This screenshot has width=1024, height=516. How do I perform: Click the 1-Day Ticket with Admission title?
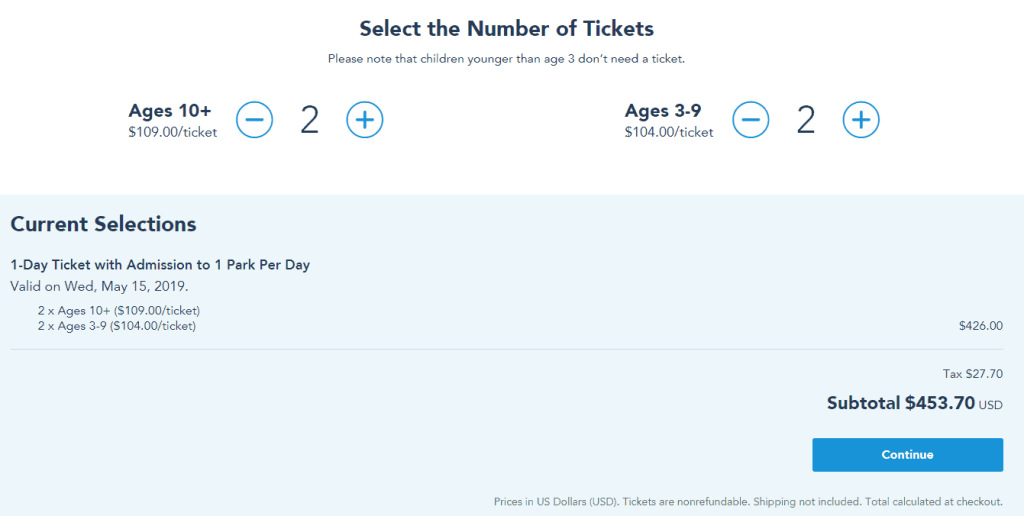tap(160, 265)
